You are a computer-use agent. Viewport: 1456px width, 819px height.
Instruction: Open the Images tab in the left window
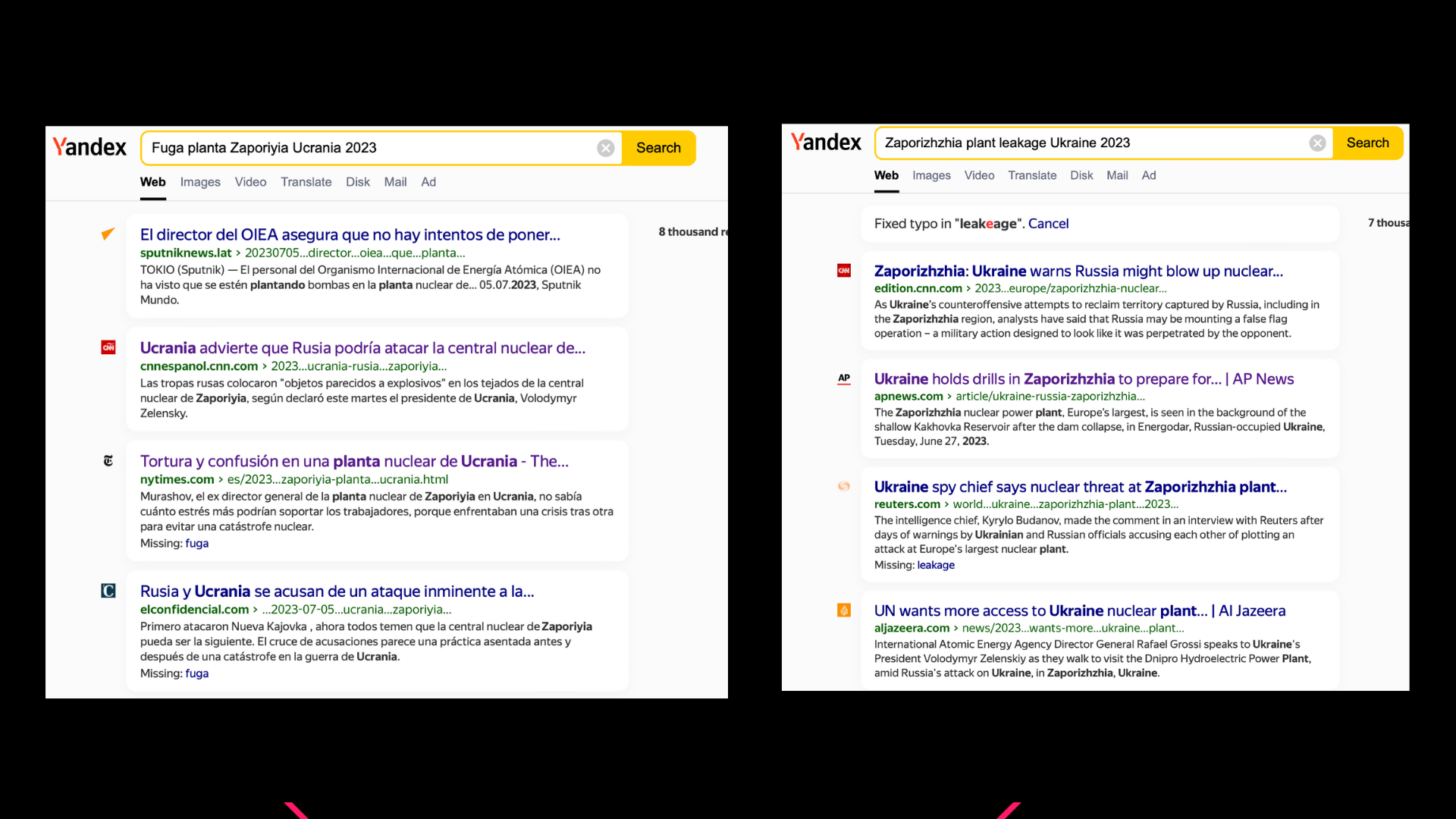click(x=200, y=182)
